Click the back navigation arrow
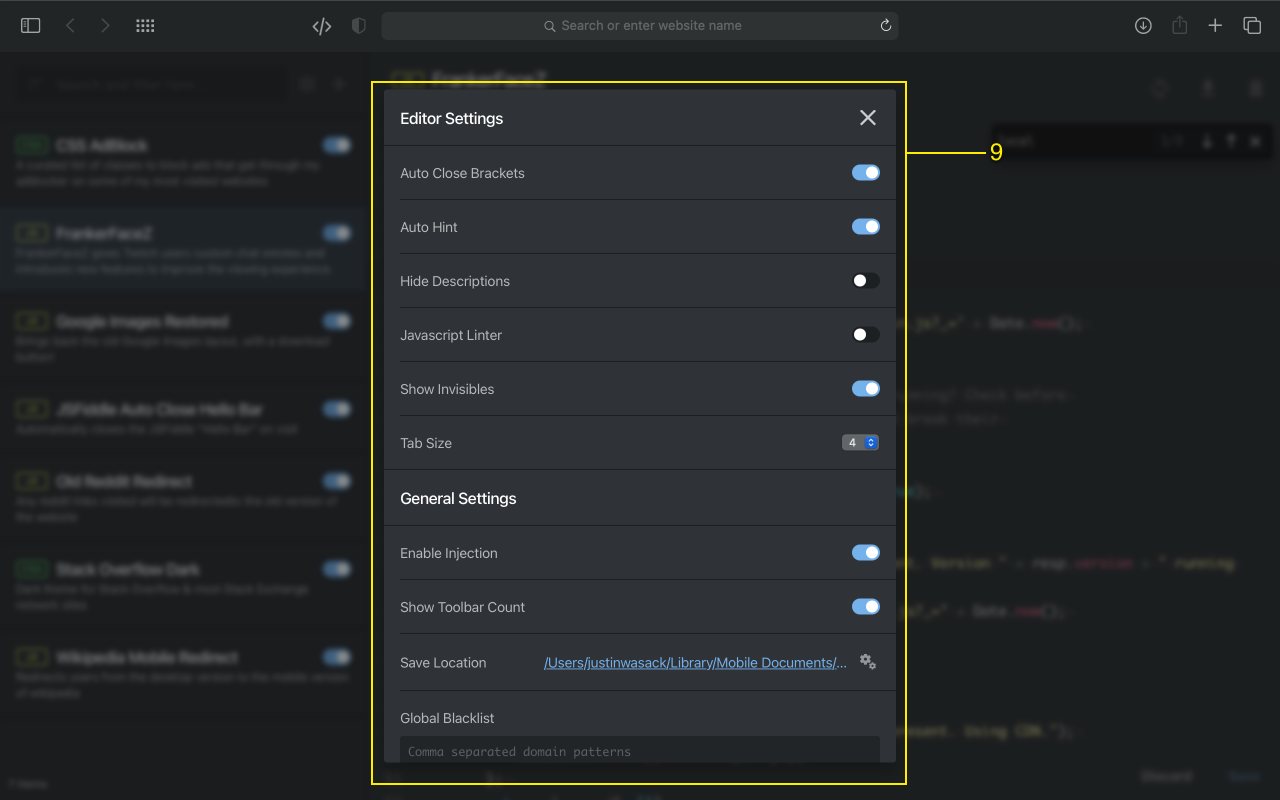1280x800 pixels. tap(69, 25)
